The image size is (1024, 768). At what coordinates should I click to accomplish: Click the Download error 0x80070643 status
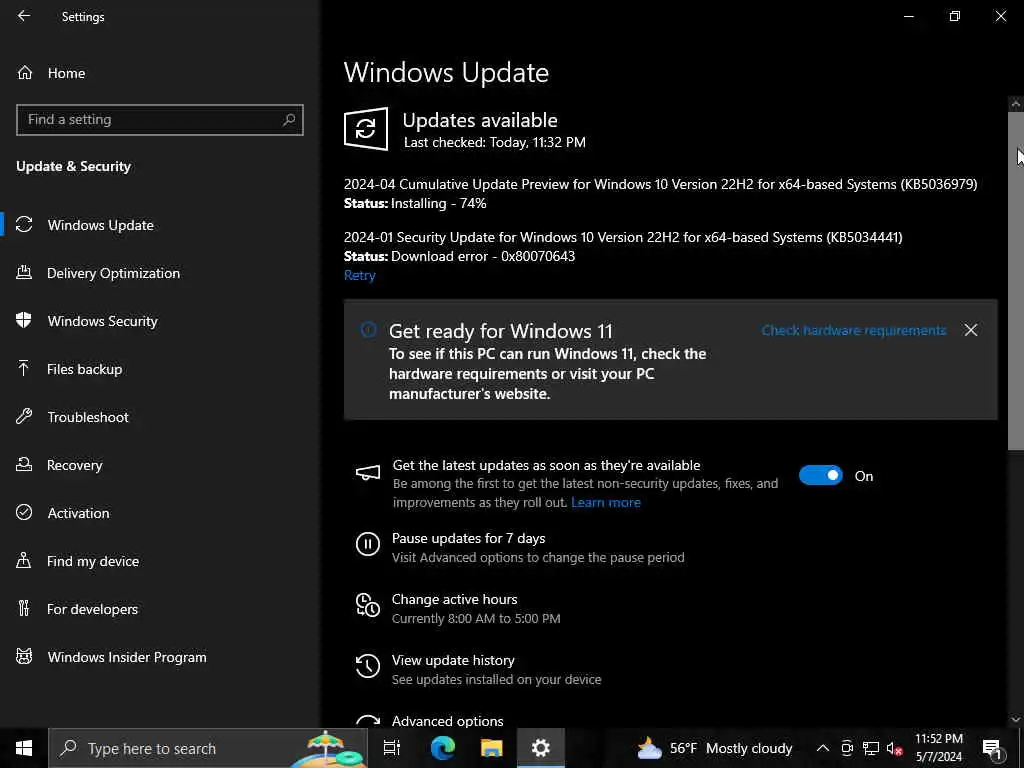pyautogui.click(x=483, y=256)
